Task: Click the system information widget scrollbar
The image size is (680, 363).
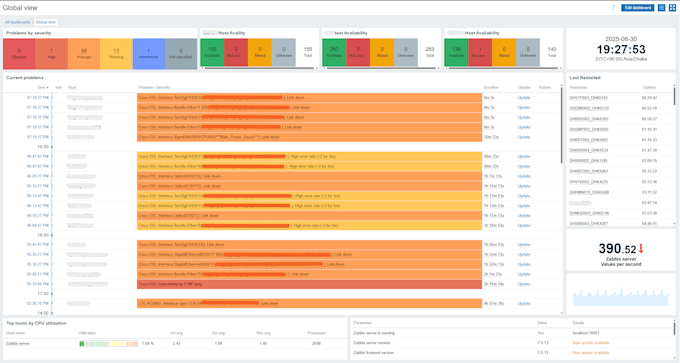Action: coord(674,328)
